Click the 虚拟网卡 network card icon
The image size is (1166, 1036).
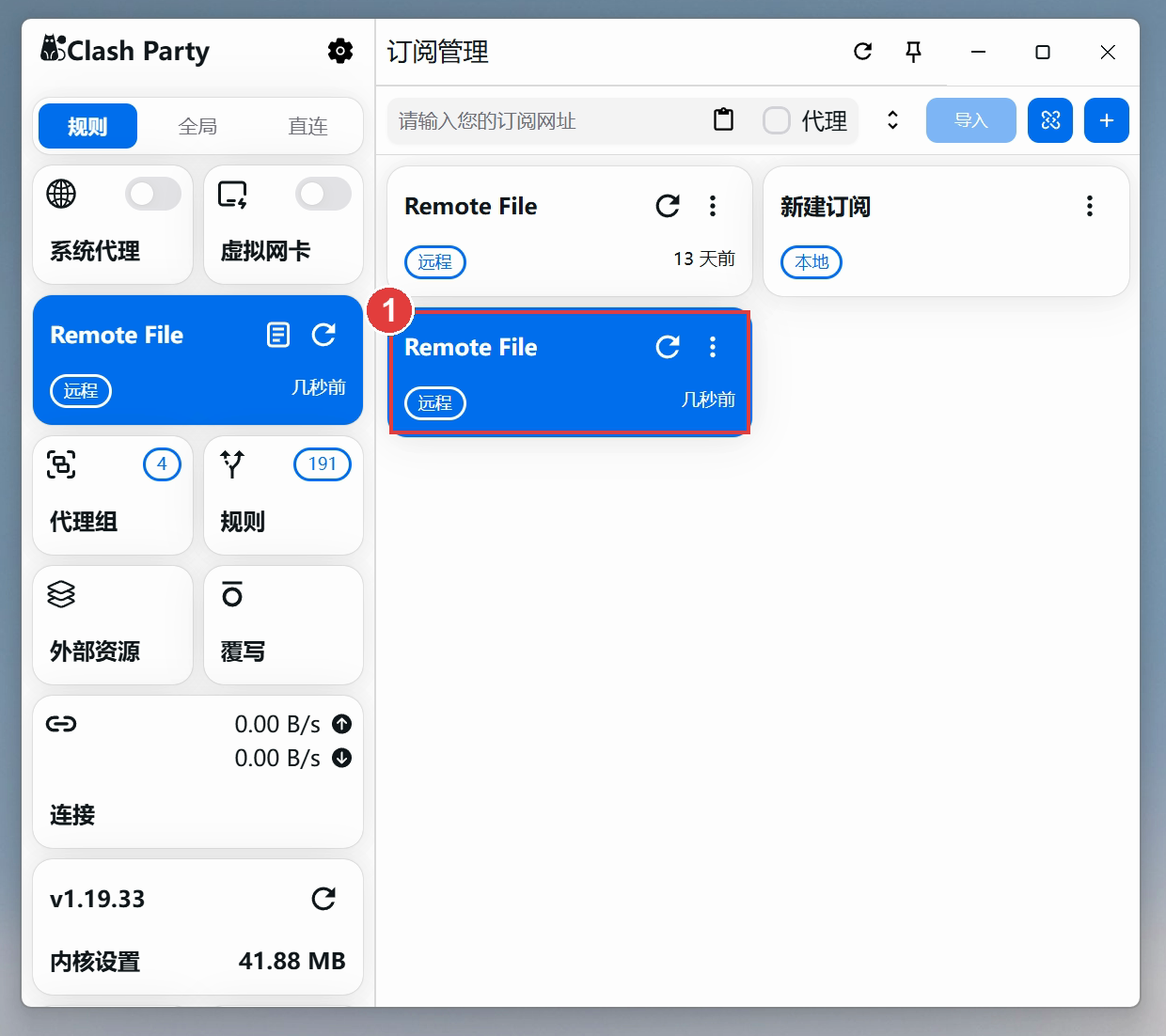pos(232,195)
